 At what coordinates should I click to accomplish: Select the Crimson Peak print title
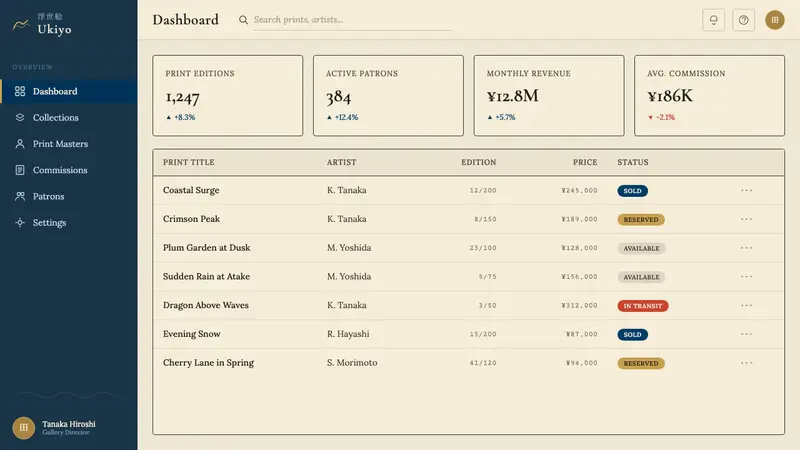191,219
